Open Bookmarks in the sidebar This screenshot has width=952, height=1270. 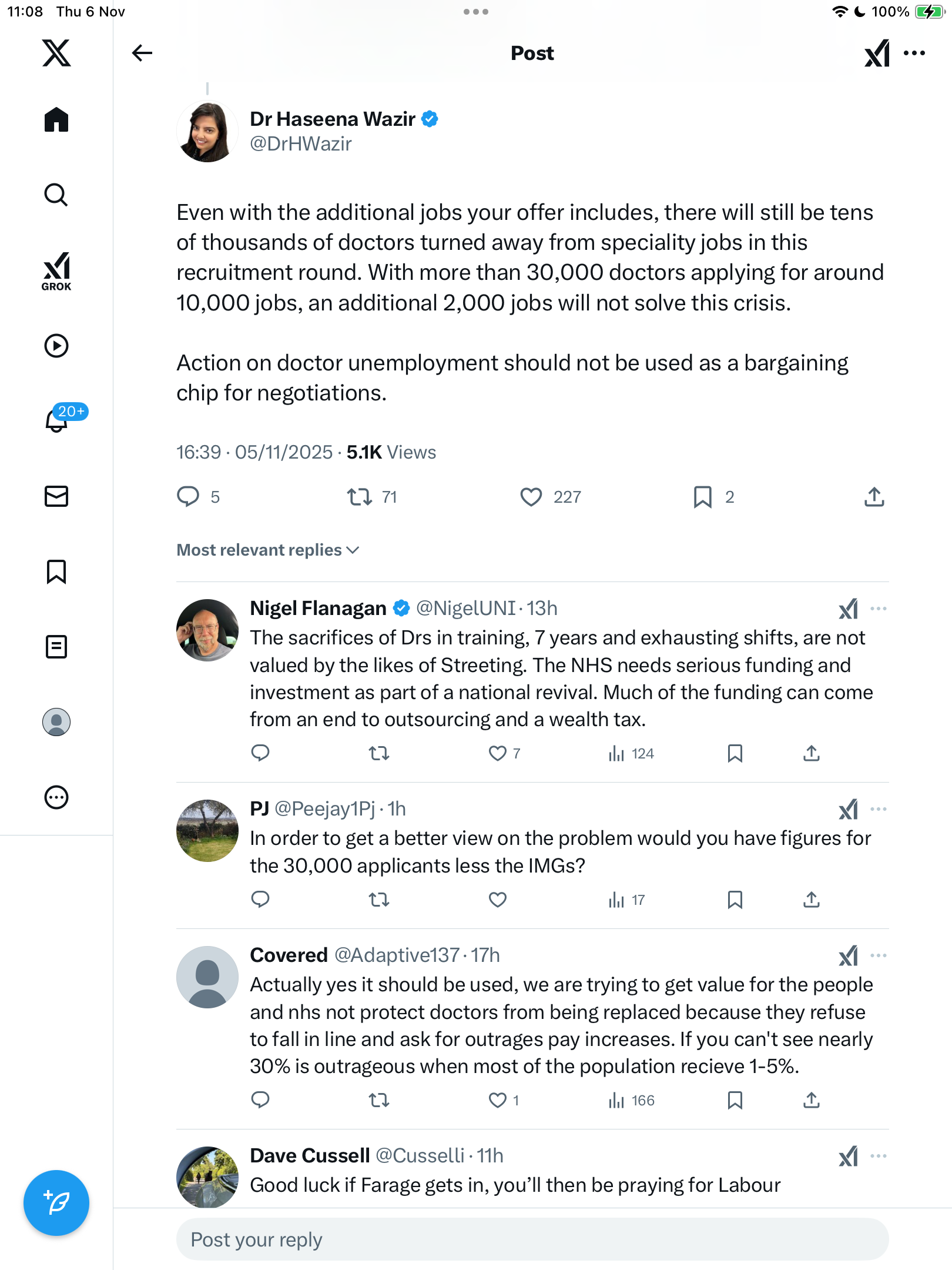click(x=56, y=571)
